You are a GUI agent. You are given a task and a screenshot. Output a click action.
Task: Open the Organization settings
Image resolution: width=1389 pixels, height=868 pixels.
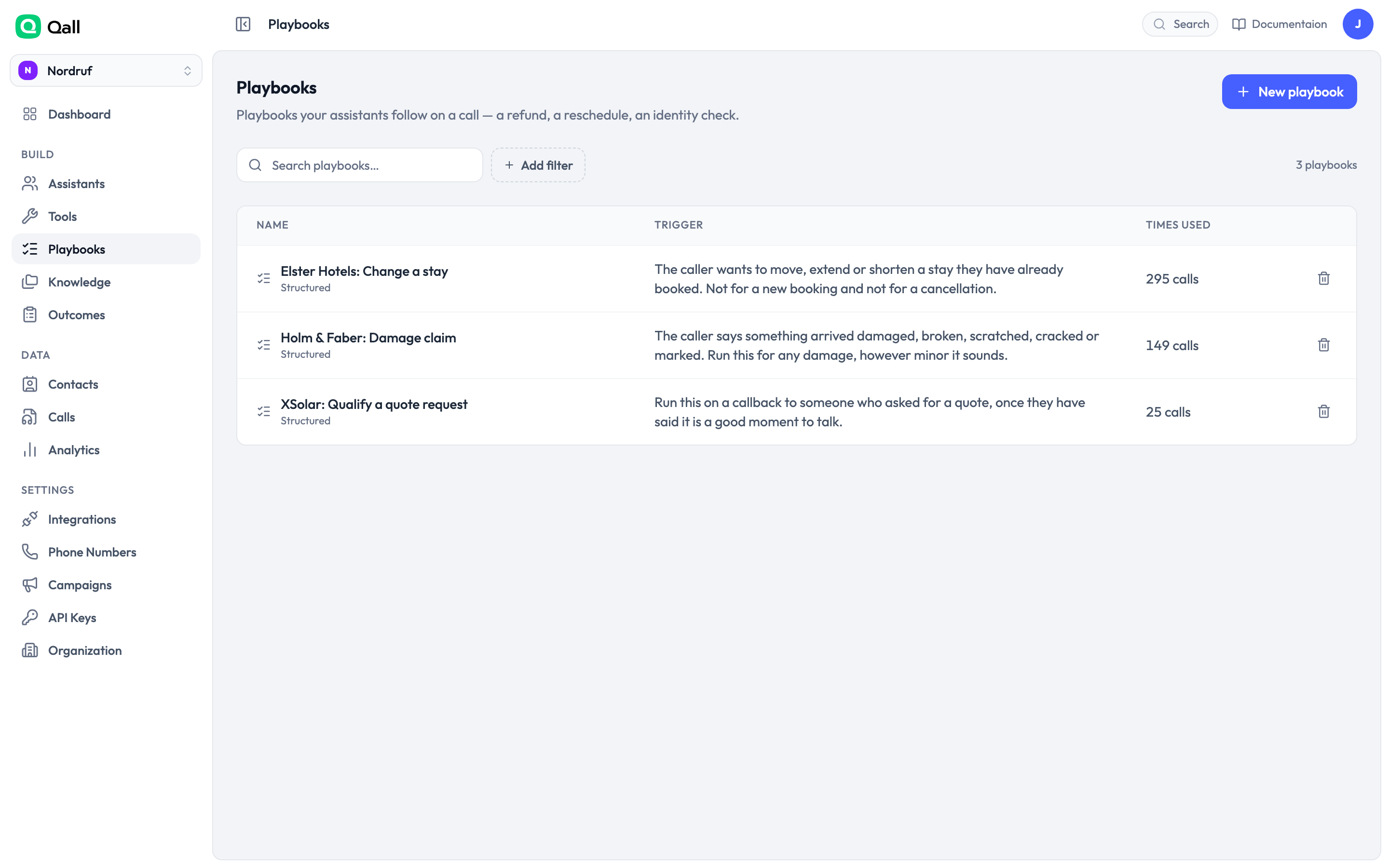click(x=106, y=650)
